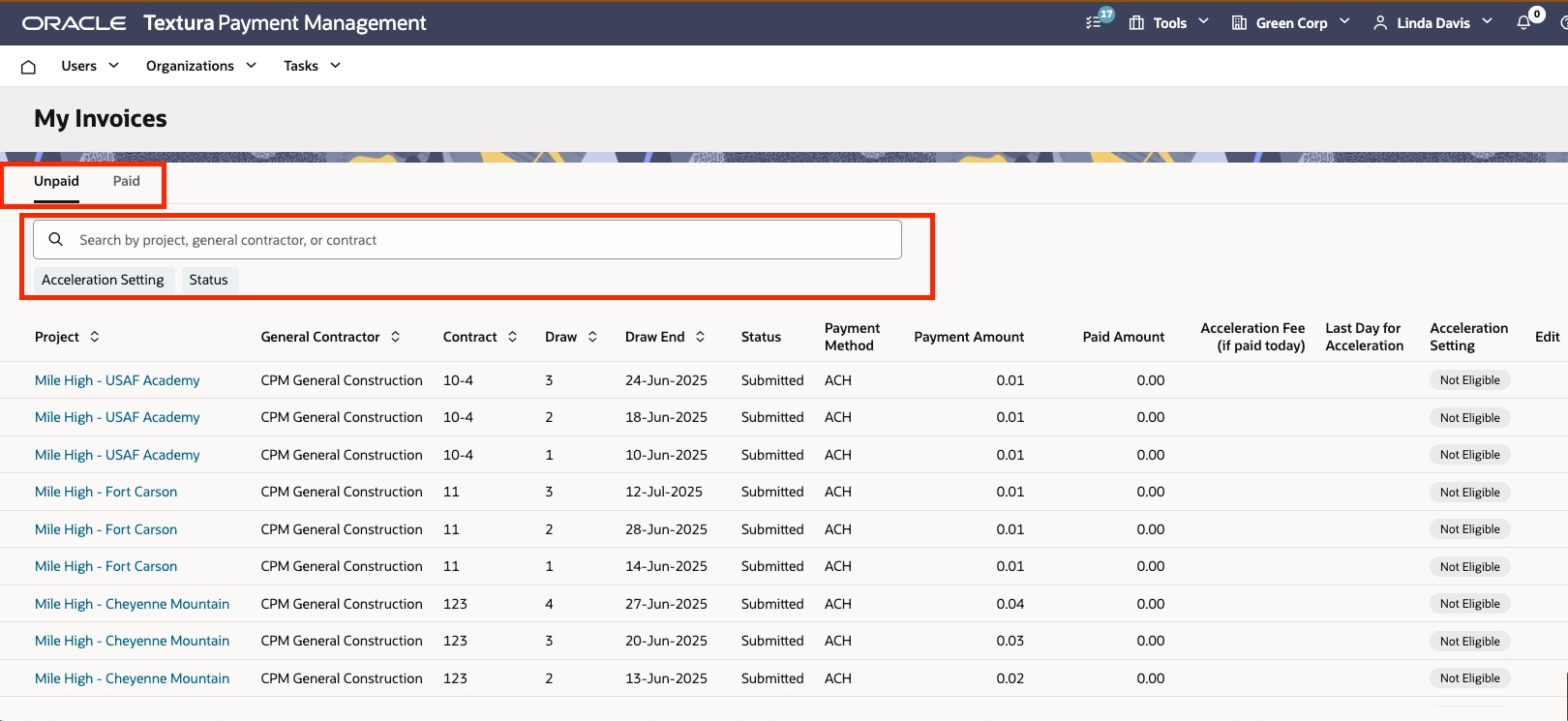The width and height of the screenshot is (1568, 721).
Task: Sort table by Contract column
Action: (x=512, y=337)
